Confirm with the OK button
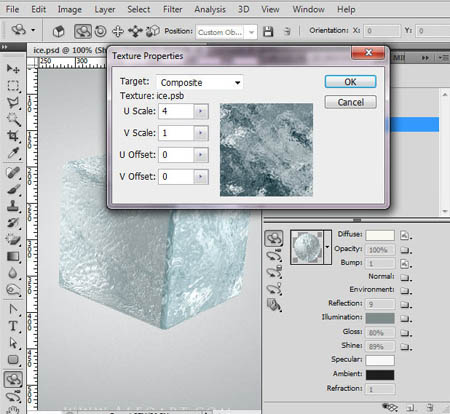Viewport: 450px width, 414px height. tap(350, 82)
